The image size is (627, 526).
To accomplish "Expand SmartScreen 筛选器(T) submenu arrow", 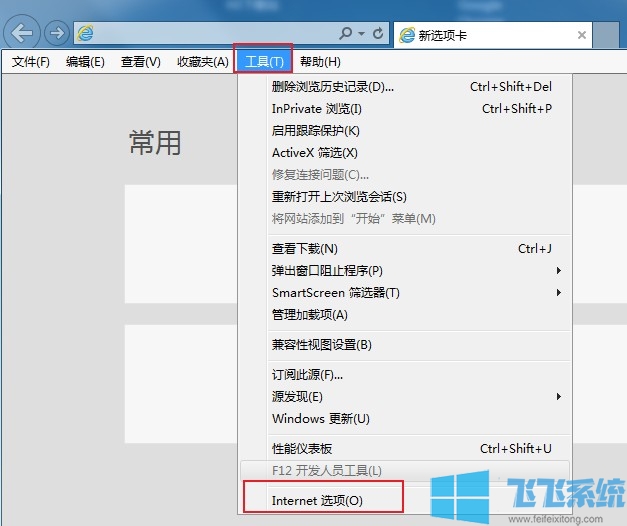I will tap(559, 293).
